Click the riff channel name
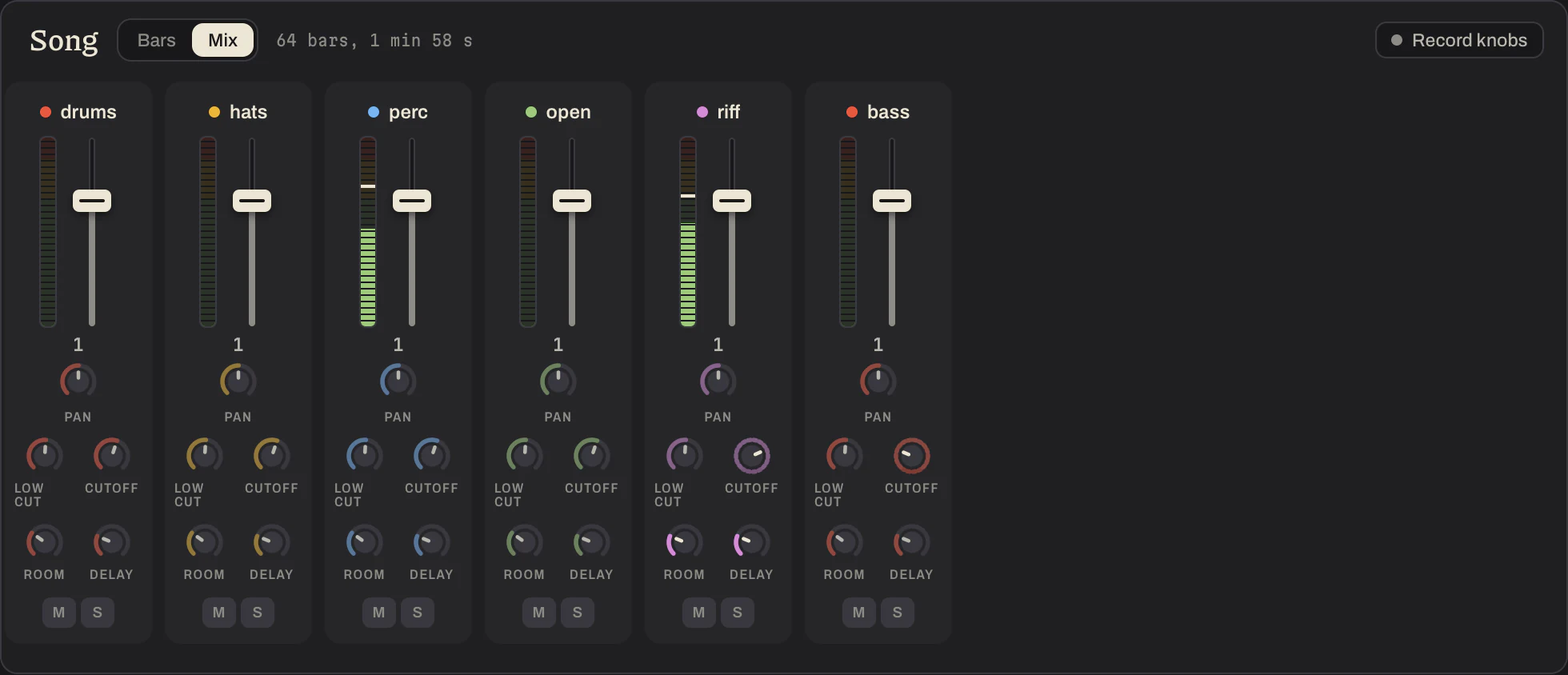The width and height of the screenshot is (1568, 675). tap(728, 112)
